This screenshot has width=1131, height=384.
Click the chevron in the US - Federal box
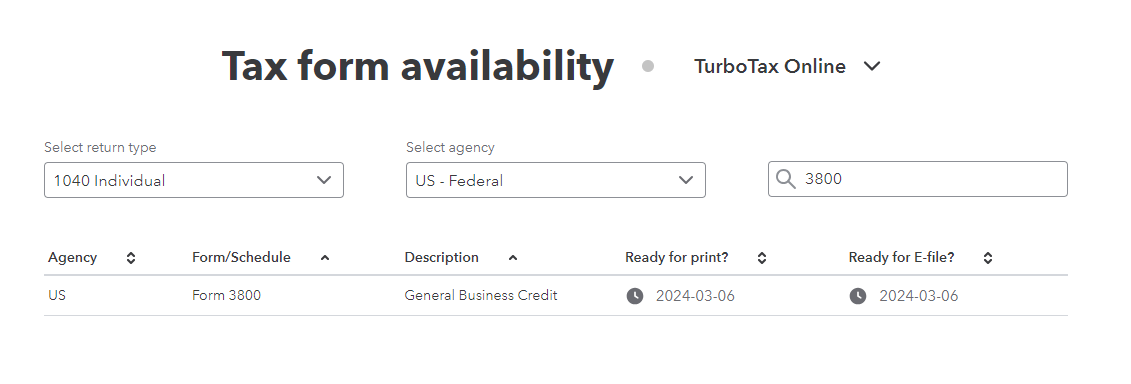coord(686,180)
